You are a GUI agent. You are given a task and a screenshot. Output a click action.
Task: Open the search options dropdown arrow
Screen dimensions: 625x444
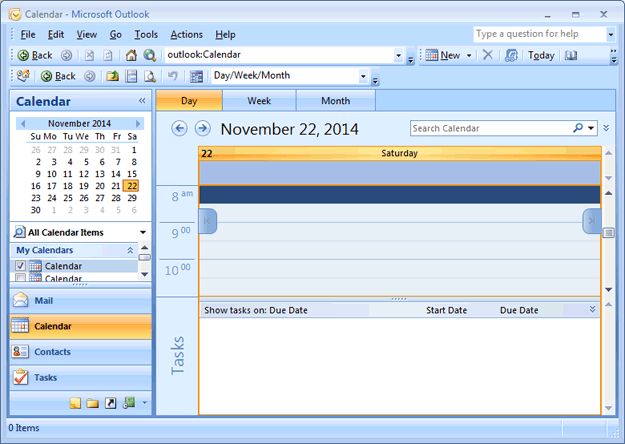pos(591,128)
